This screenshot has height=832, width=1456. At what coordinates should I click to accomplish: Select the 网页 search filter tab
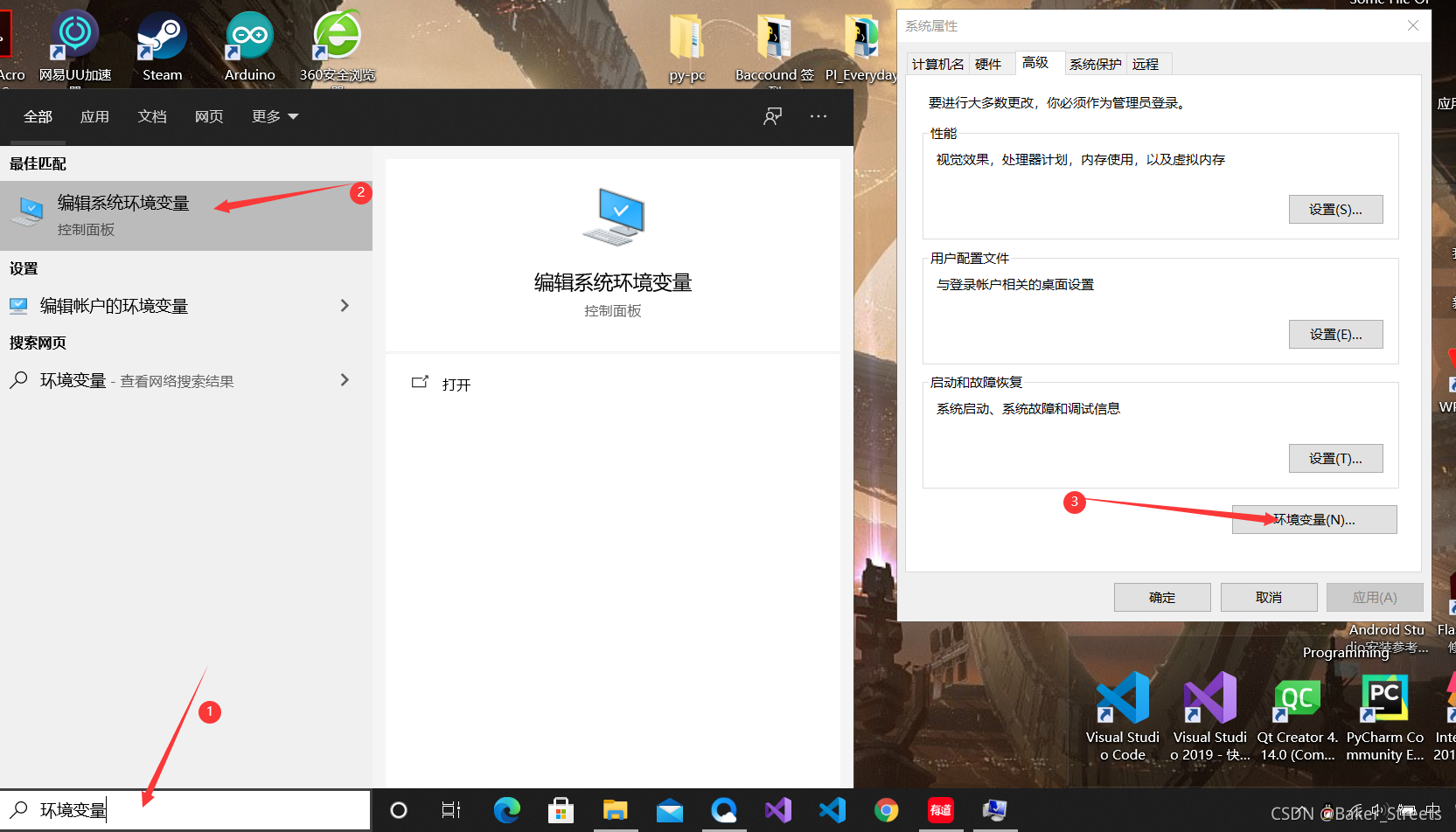209,116
